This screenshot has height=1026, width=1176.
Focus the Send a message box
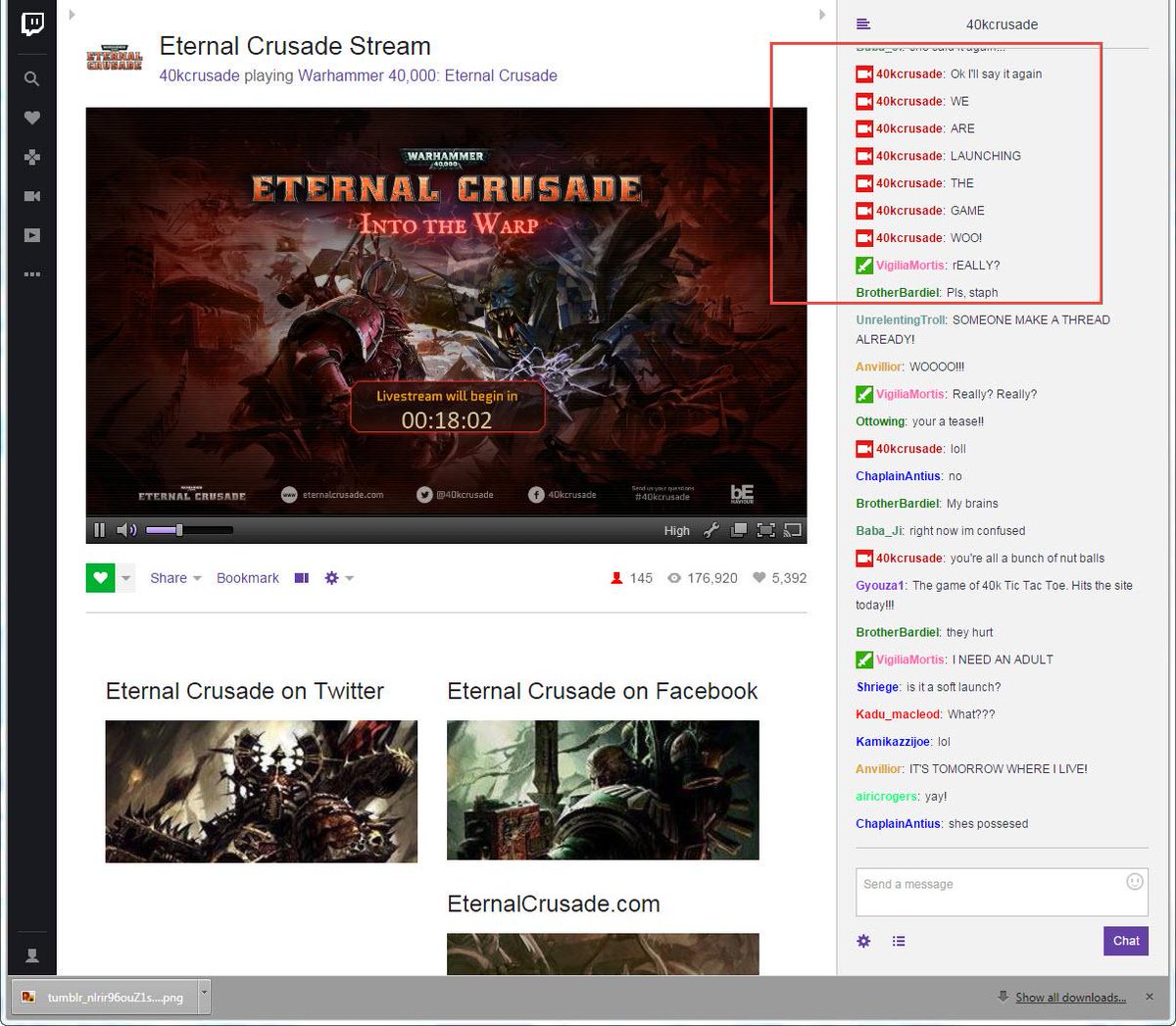(1002, 892)
